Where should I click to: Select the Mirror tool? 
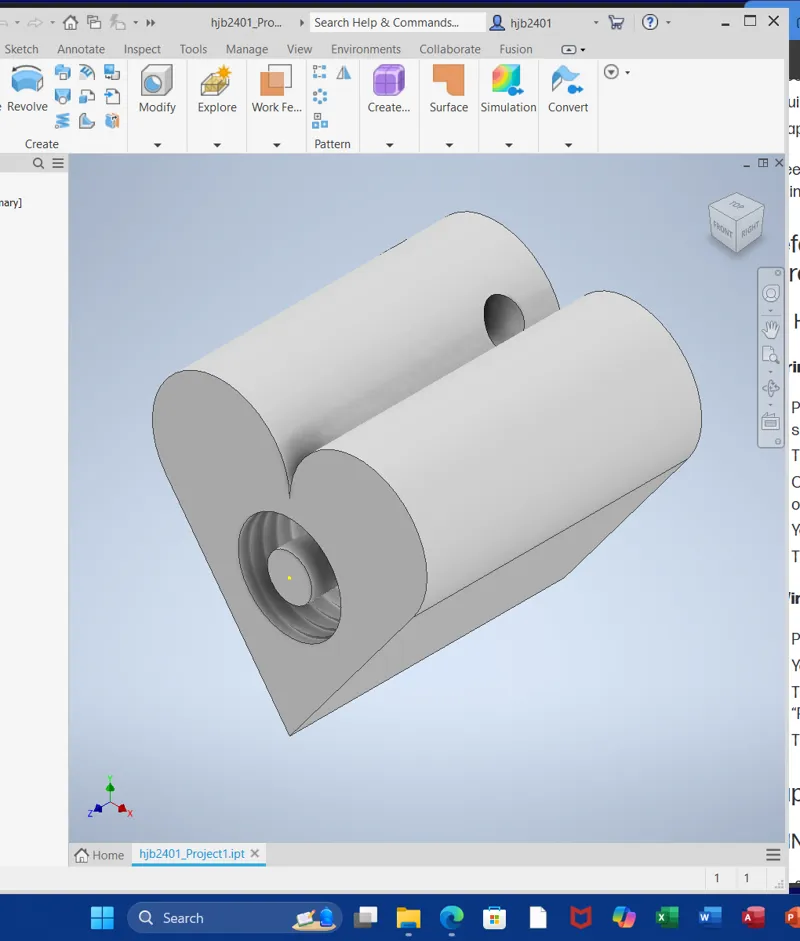pos(343,73)
